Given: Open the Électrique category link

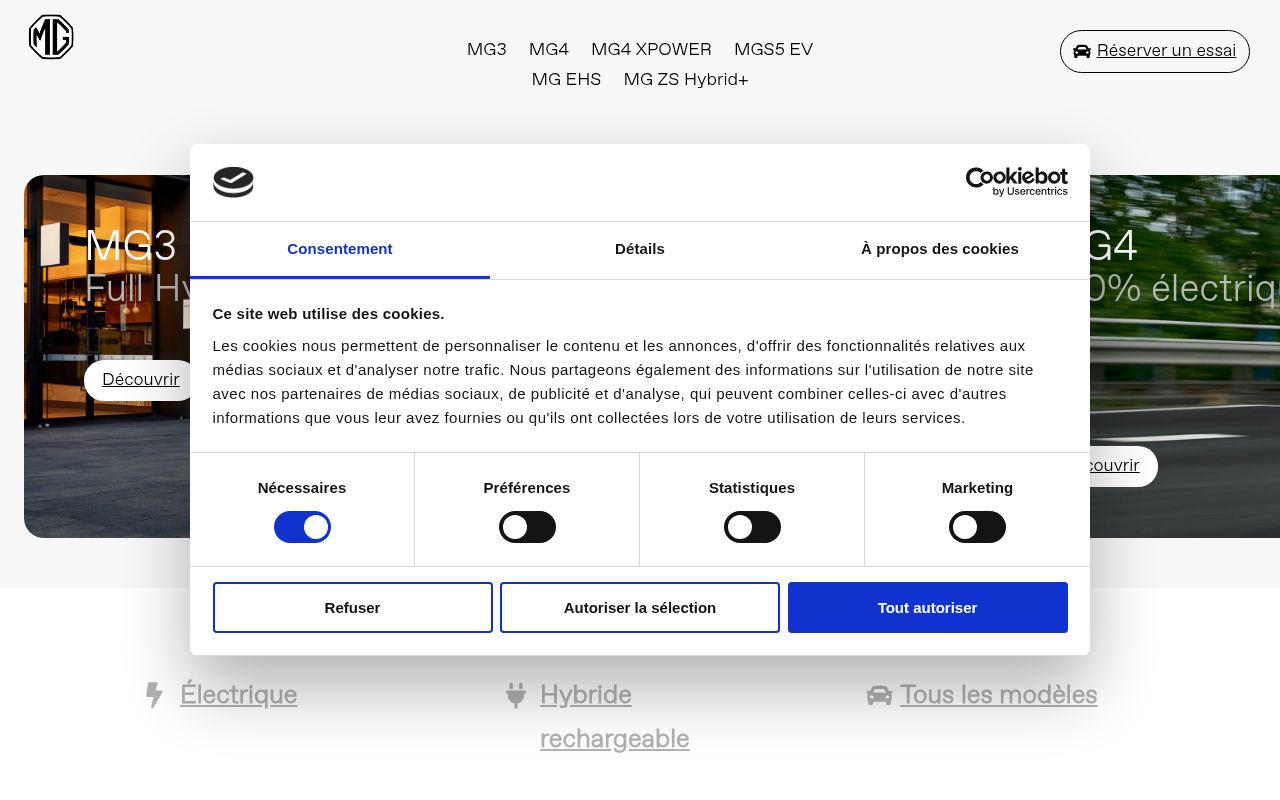Looking at the screenshot, I should (238, 695).
